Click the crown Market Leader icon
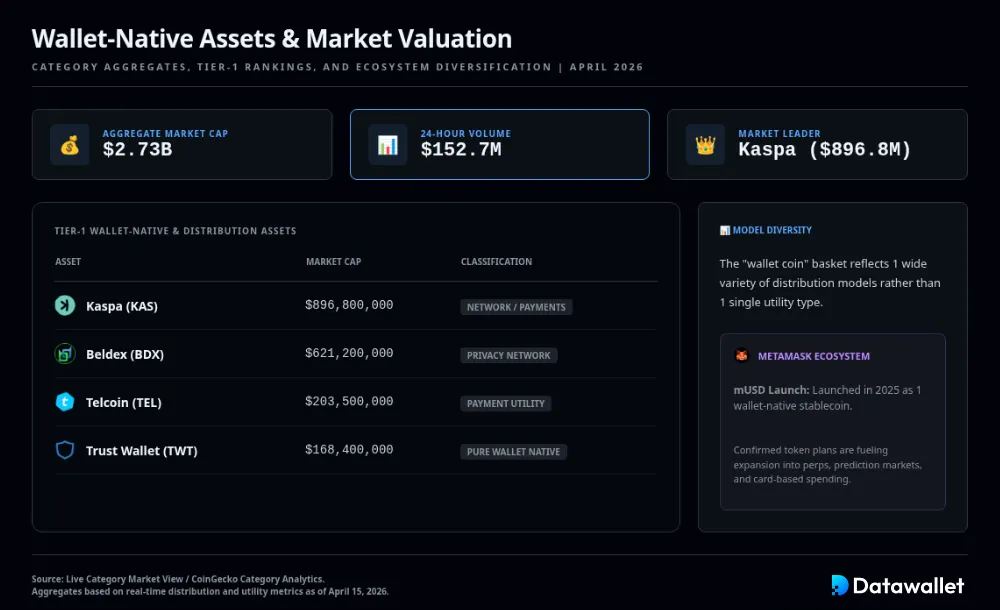The height and width of the screenshot is (610, 1000). coord(705,144)
